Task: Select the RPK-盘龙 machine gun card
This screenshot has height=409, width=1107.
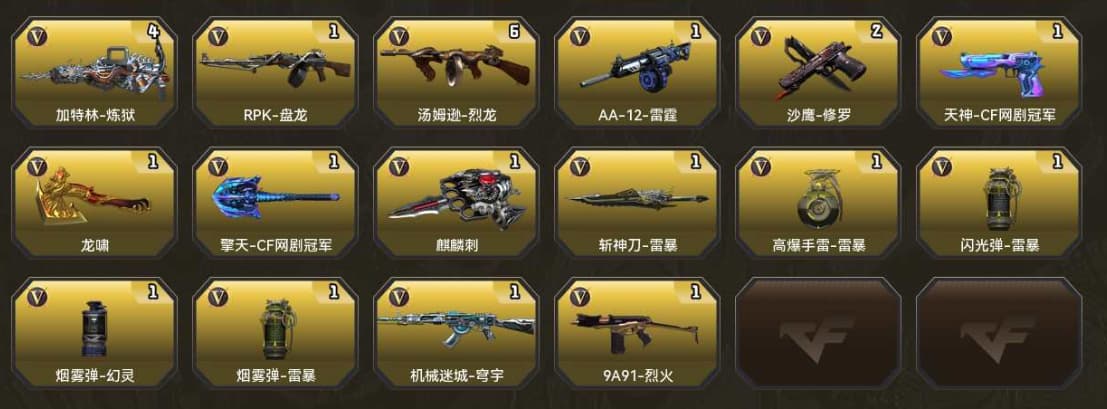Action: point(275,73)
